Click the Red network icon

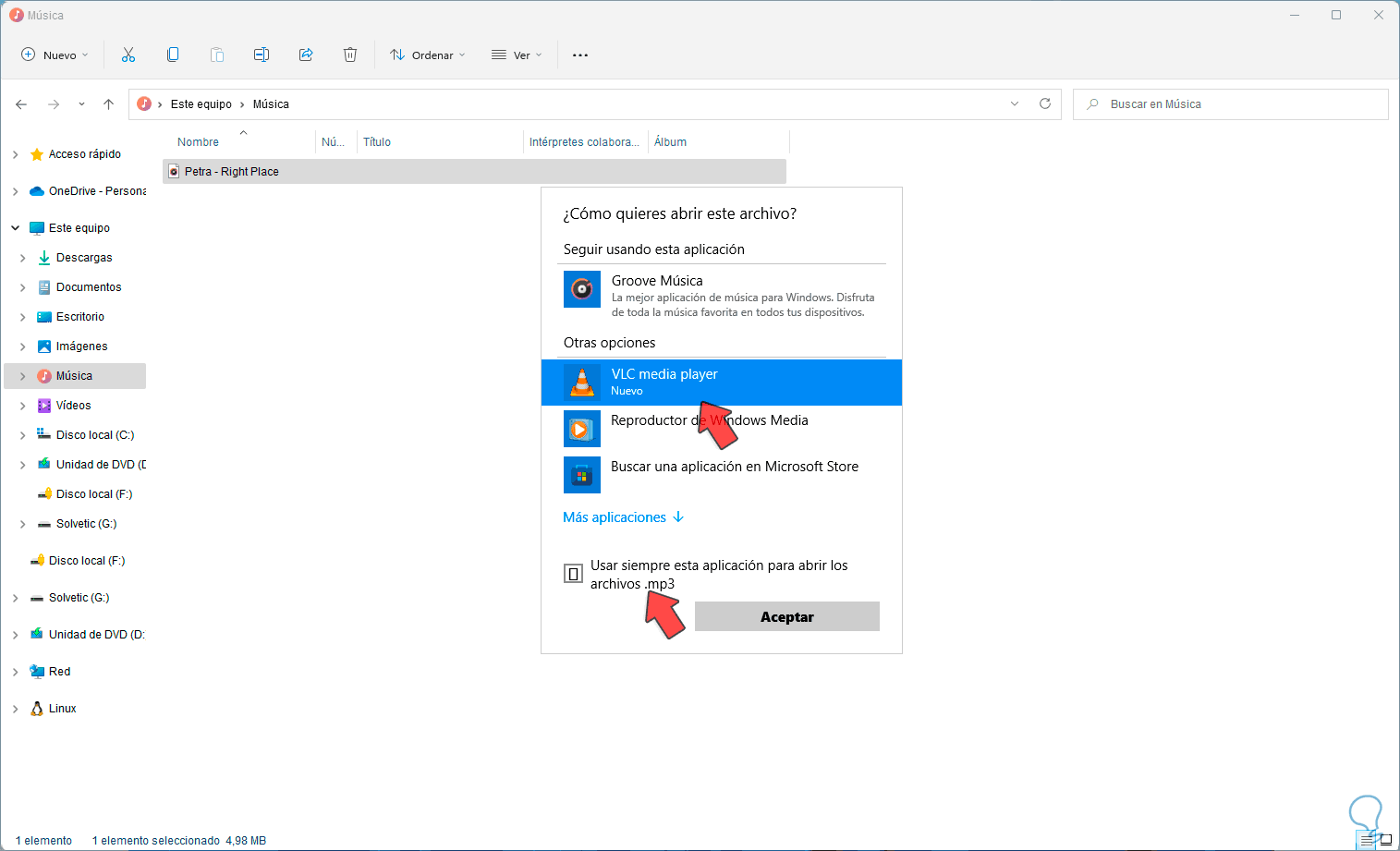click(x=37, y=672)
